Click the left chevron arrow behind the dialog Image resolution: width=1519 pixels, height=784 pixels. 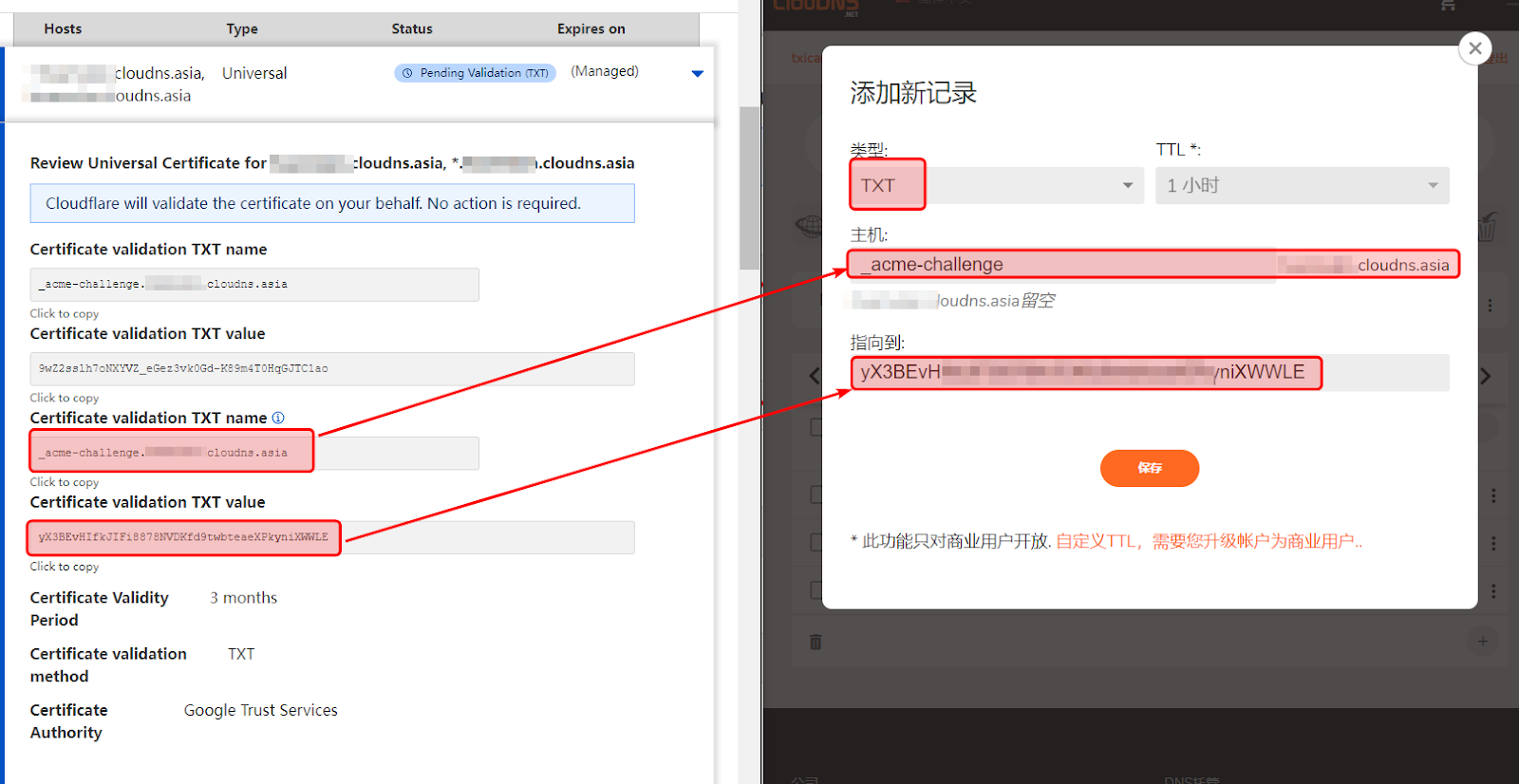pyautogui.click(x=814, y=376)
